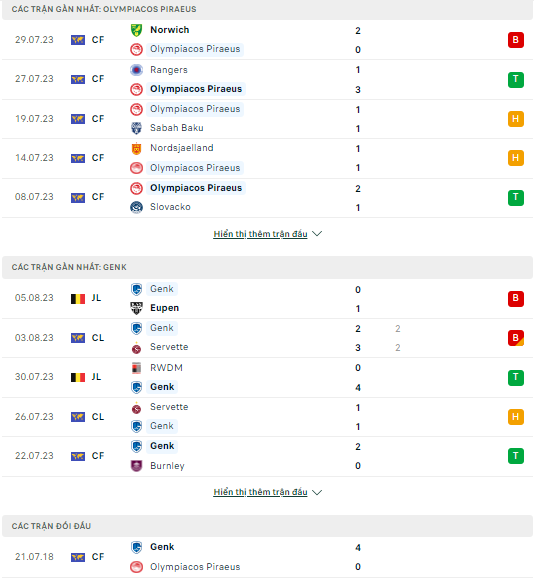534x579 pixels.
Task: Open 'Hiển thị thêm trận đấu' under Olympiacos
Action: pos(260,234)
